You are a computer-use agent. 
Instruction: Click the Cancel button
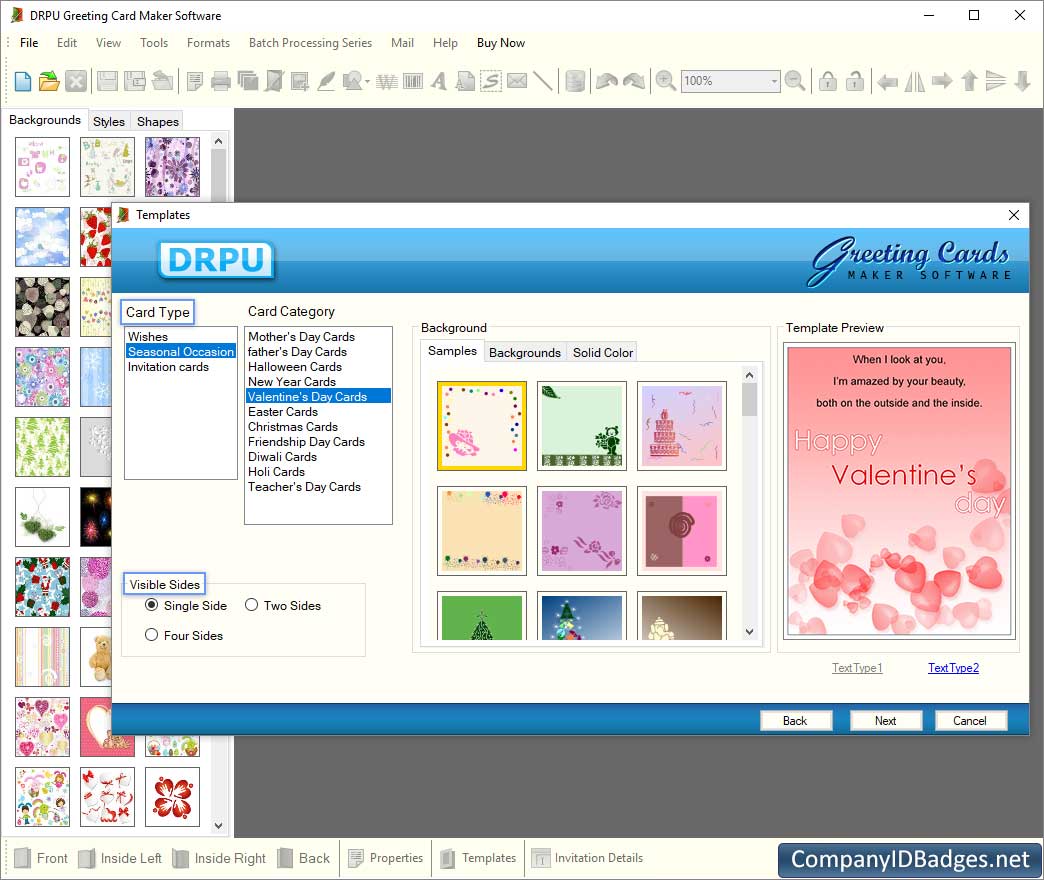(x=970, y=720)
